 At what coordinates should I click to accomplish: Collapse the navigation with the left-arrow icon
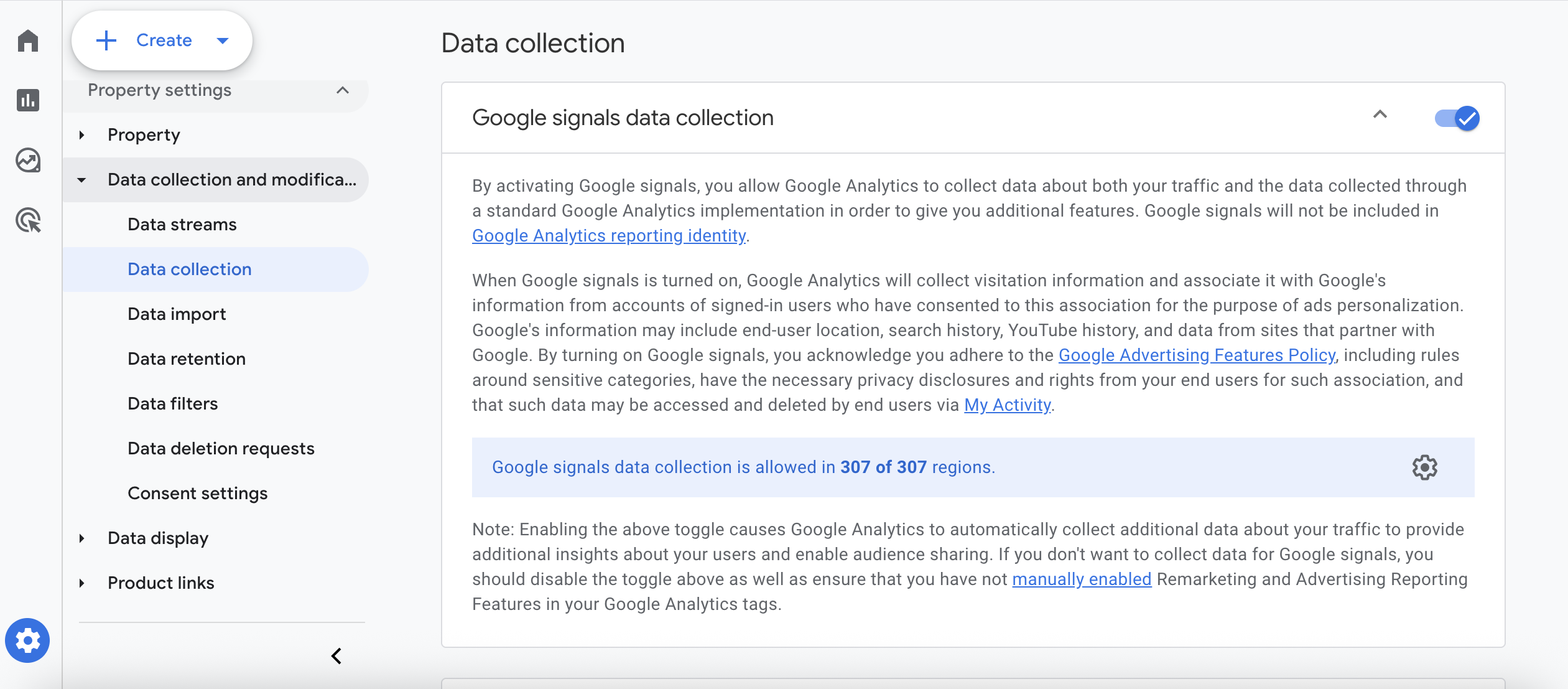click(336, 655)
